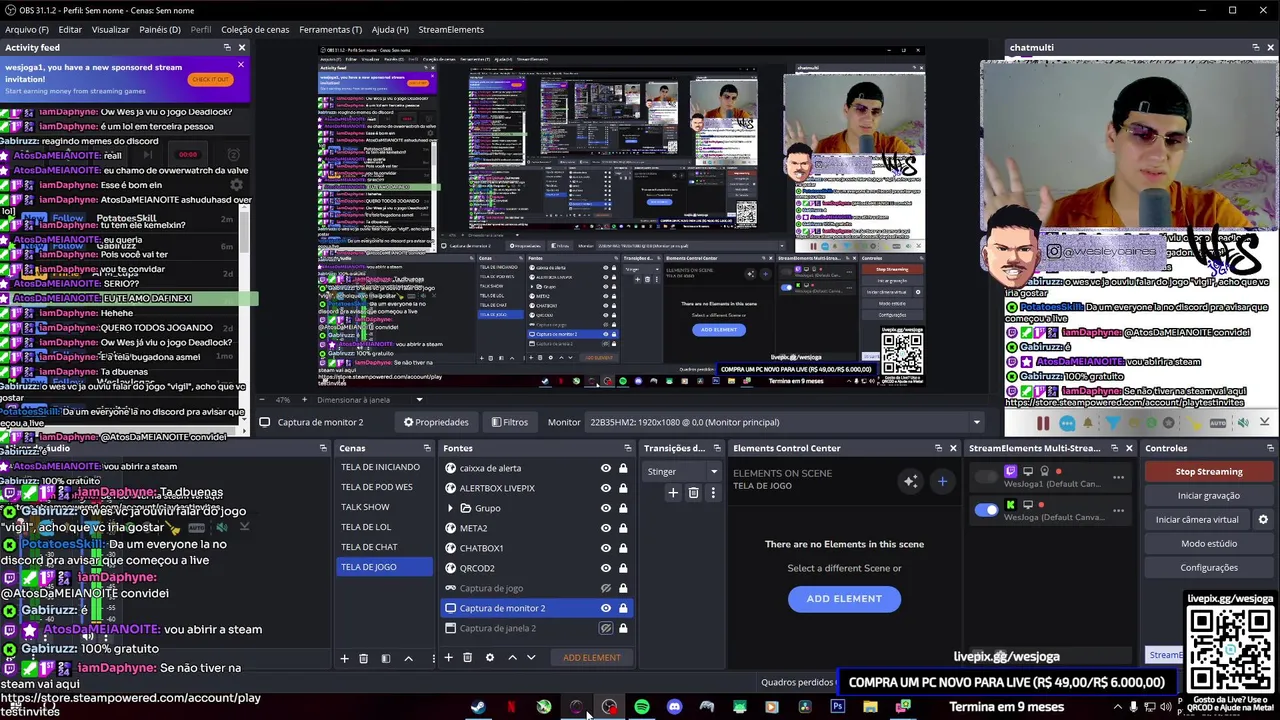Viewport: 1280px width, 720px height.
Task: Enable the WesJoga1 Twitch stream toggle
Action: 986,477
